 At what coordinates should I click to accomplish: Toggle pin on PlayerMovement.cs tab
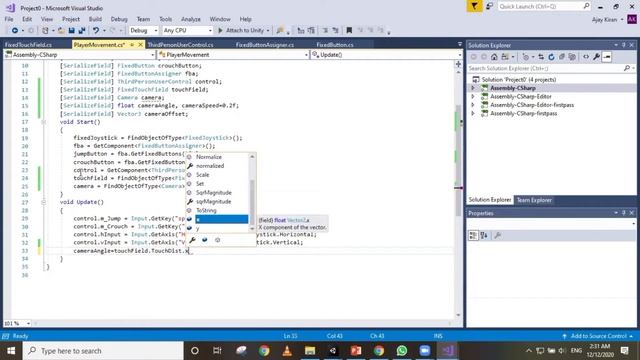click(x=132, y=44)
